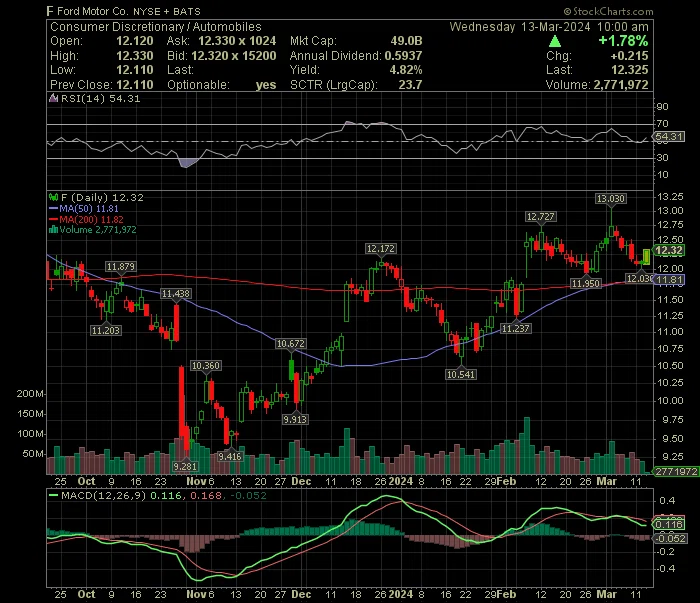
Task: Click the candlestick icon beside F (Daily)
Action: (54, 197)
